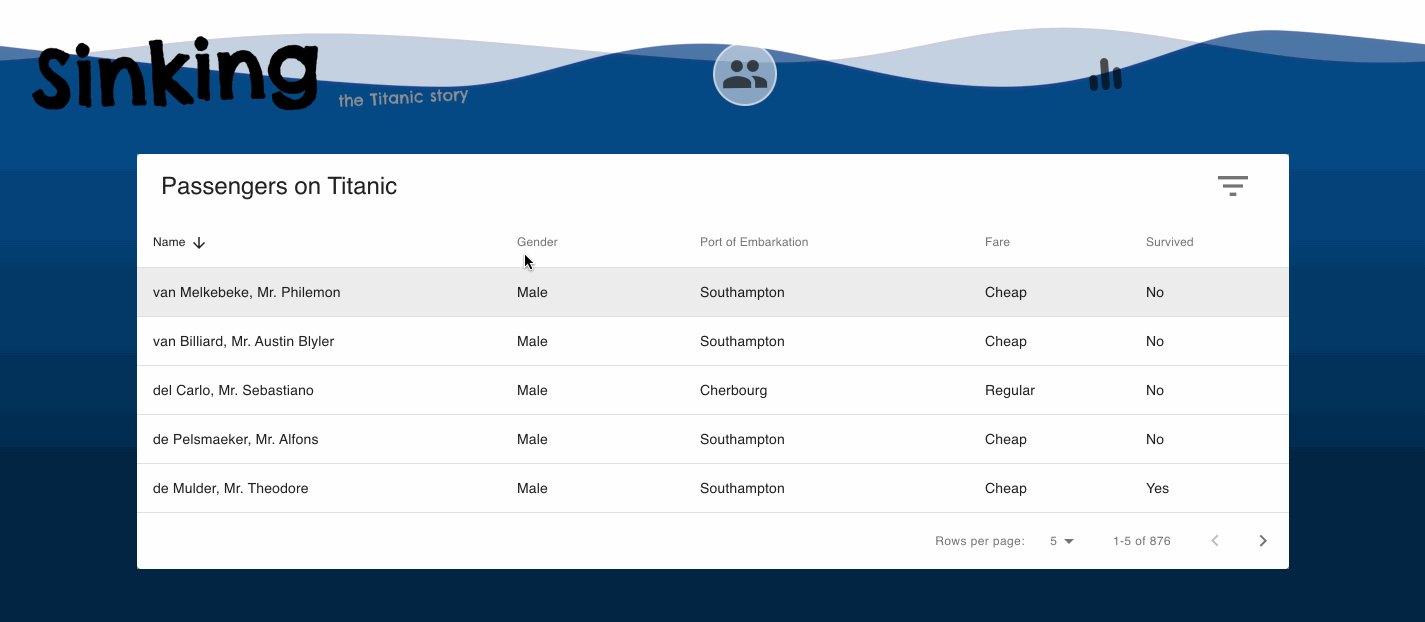Click Rows per page label
Viewport: 1425px width, 622px height.
pos(980,541)
